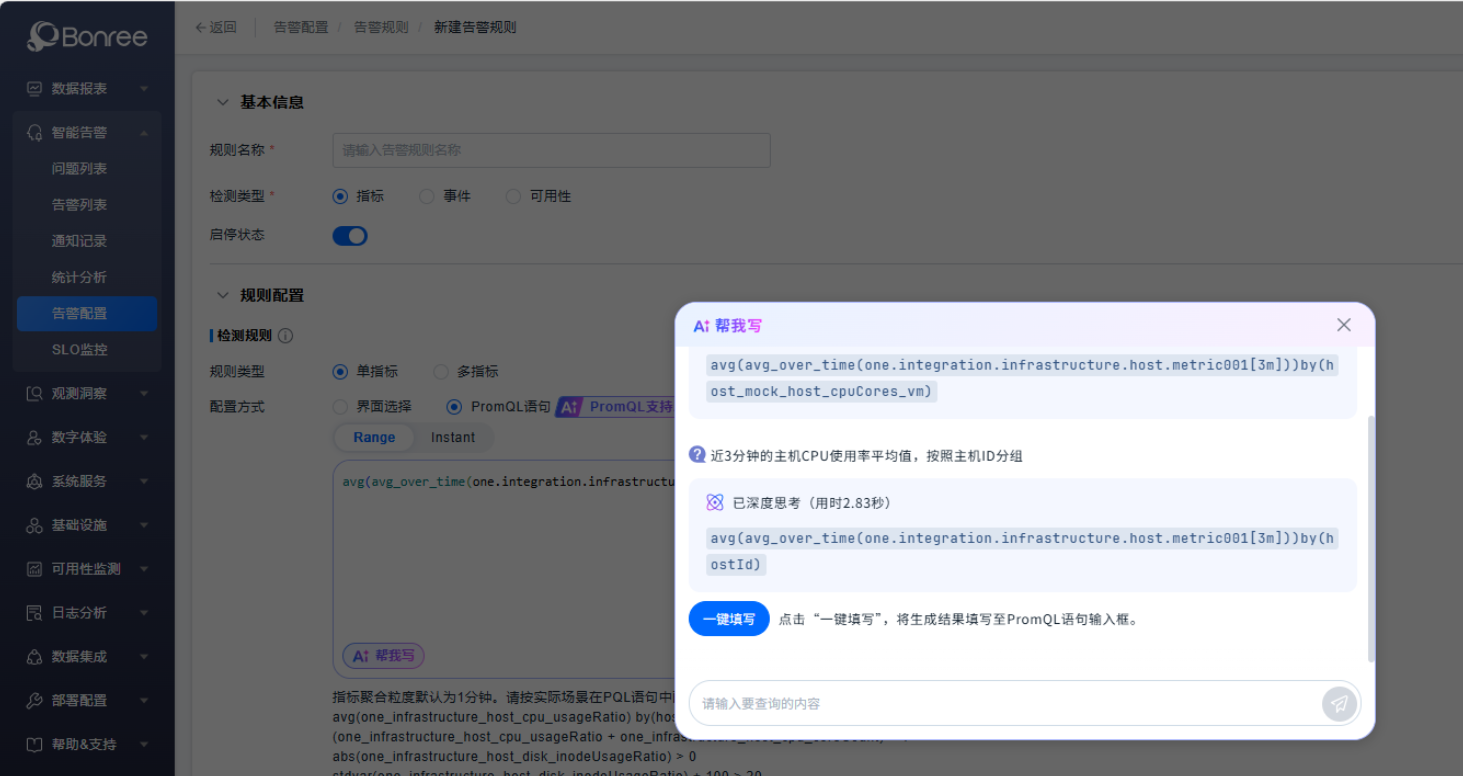
Task: Click the 数字体验 sidebar icon
Action: point(35,438)
